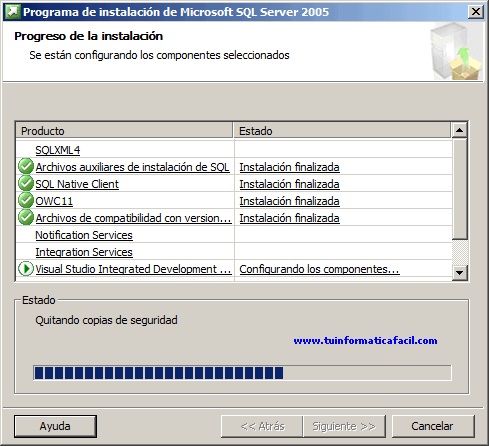
Task: Click the Cancelar button
Action: pyautogui.click(x=433, y=426)
